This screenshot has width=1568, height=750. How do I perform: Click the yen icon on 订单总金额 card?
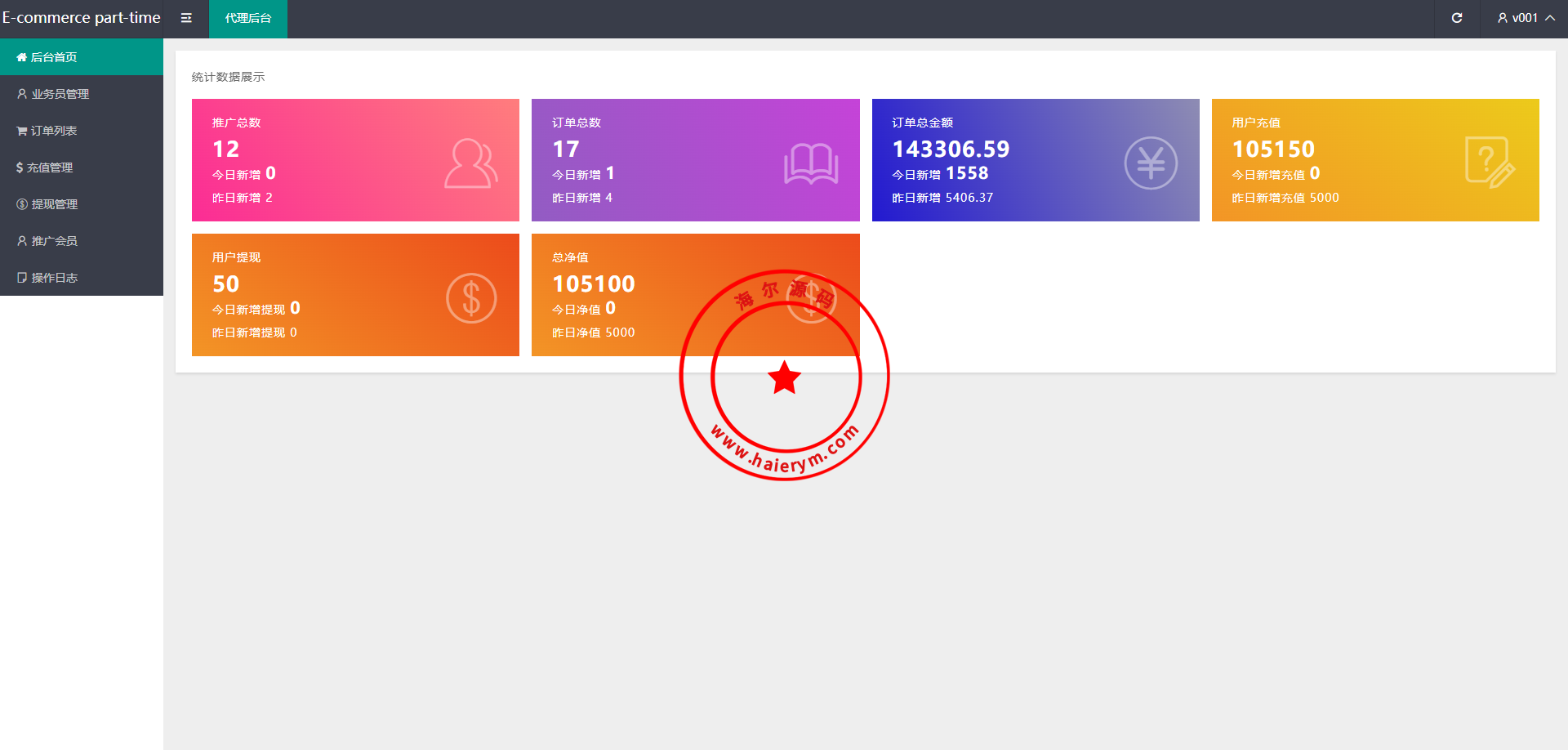click(1150, 163)
